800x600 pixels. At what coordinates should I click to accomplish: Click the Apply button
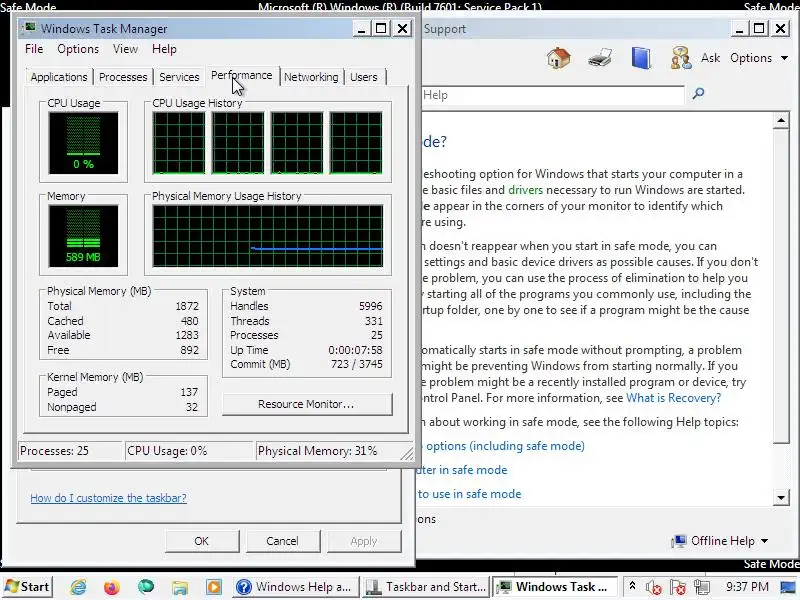click(364, 541)
